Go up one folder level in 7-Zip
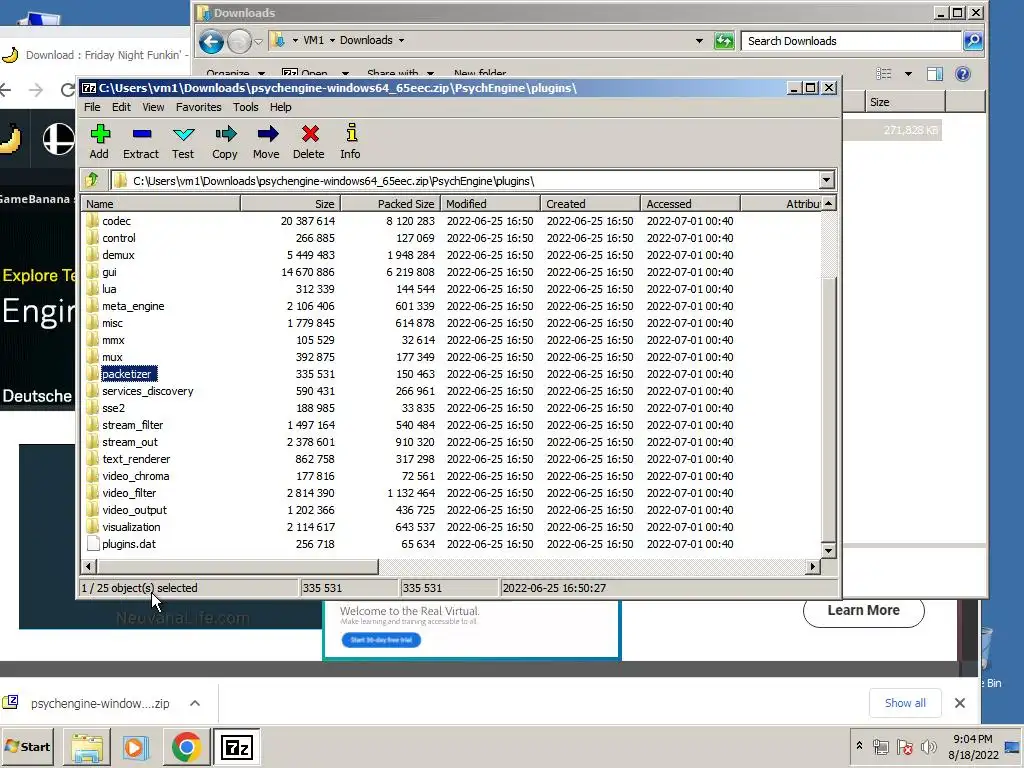 tap(92, 180)
